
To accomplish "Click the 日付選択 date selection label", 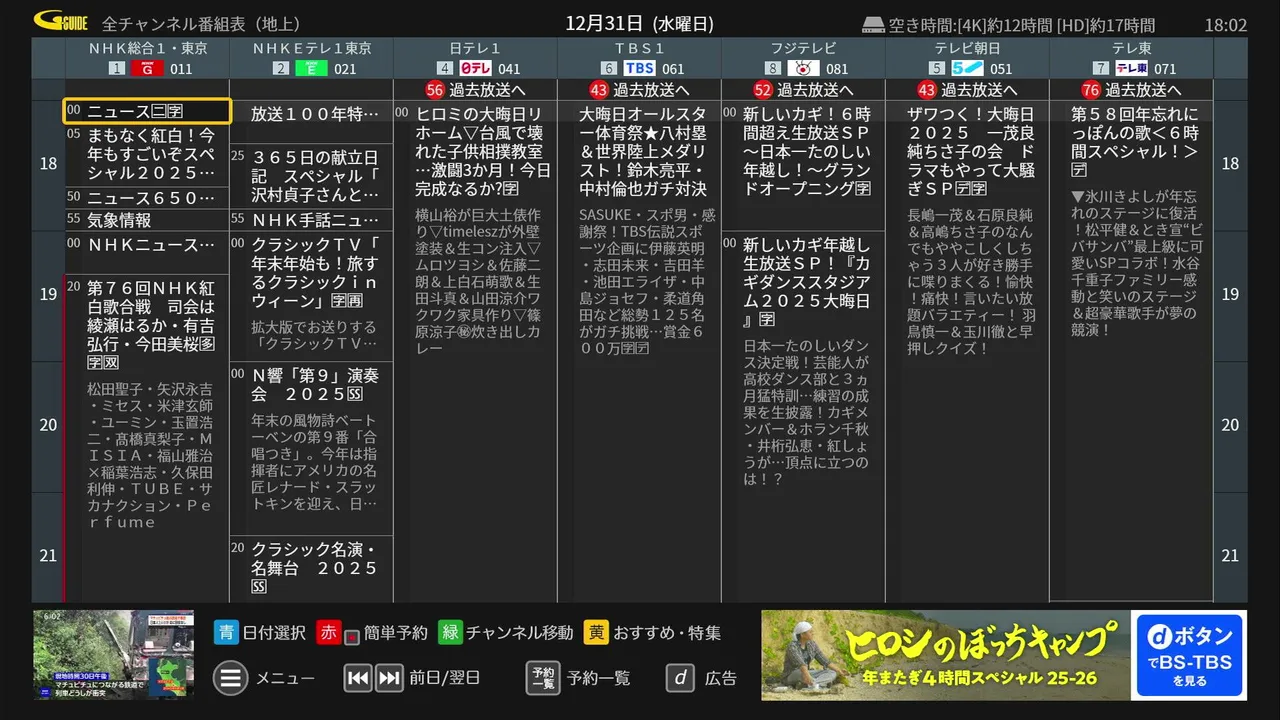I will (x=274, y=632).
